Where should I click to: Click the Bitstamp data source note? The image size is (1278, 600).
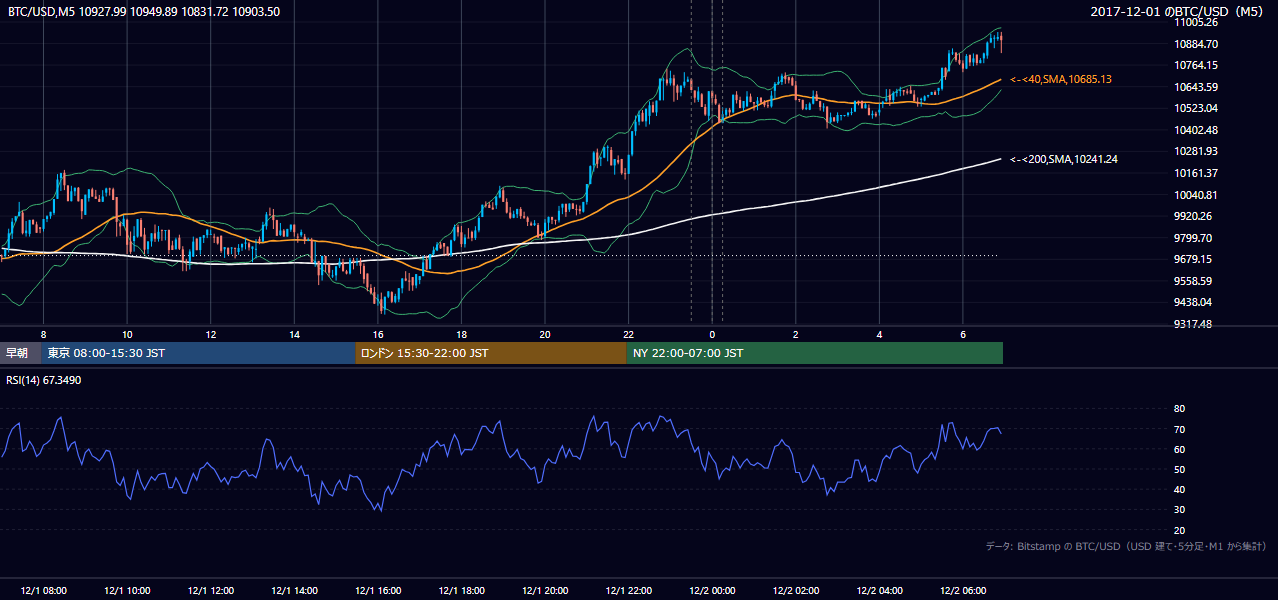tap(1126, 546)
